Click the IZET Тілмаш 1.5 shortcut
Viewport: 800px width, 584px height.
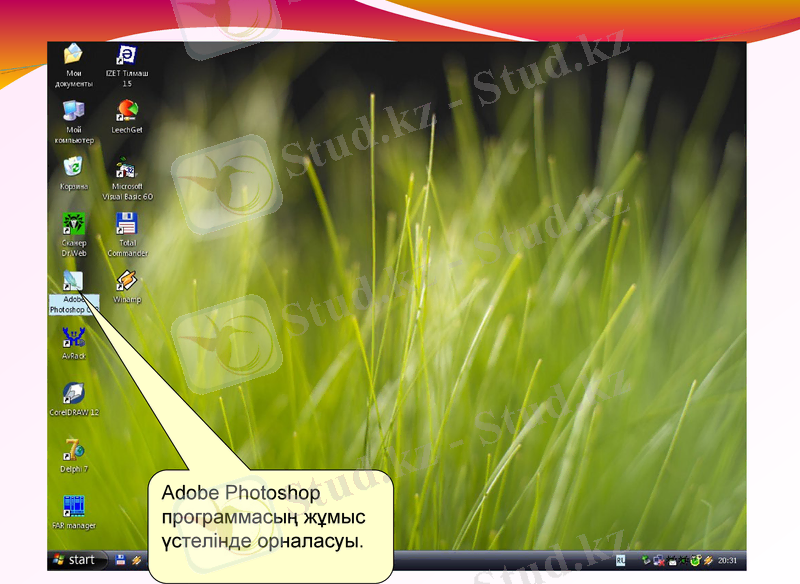(x=127, y=54)
